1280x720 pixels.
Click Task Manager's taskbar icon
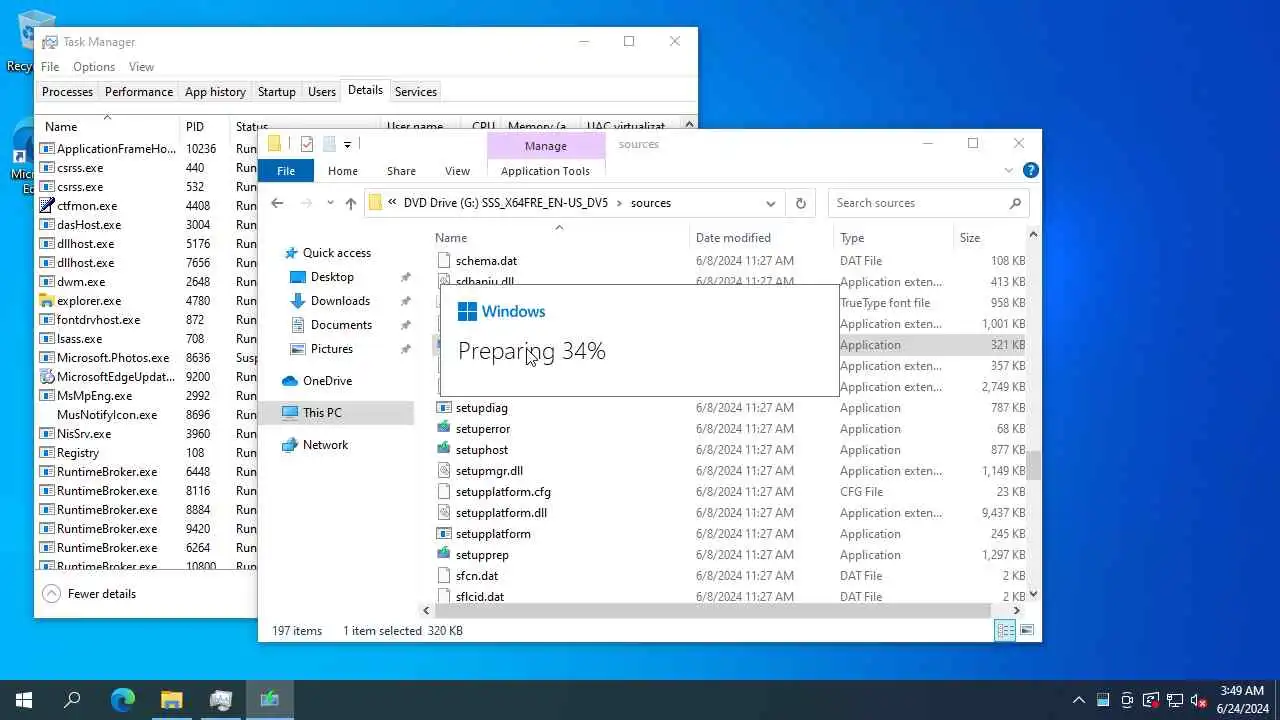coord(221,700)
